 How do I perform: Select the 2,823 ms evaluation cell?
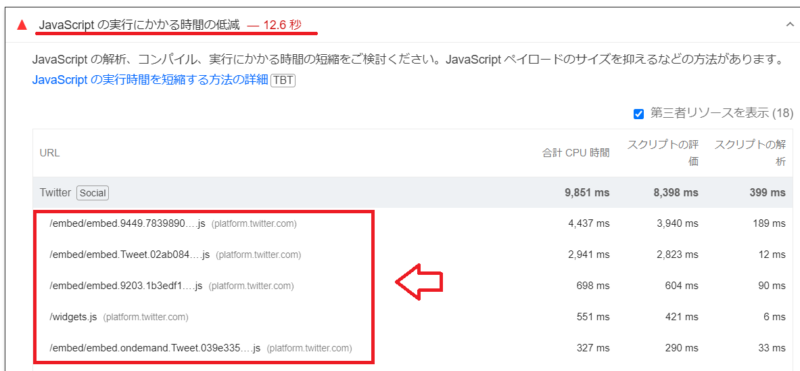tap(678, 254)
